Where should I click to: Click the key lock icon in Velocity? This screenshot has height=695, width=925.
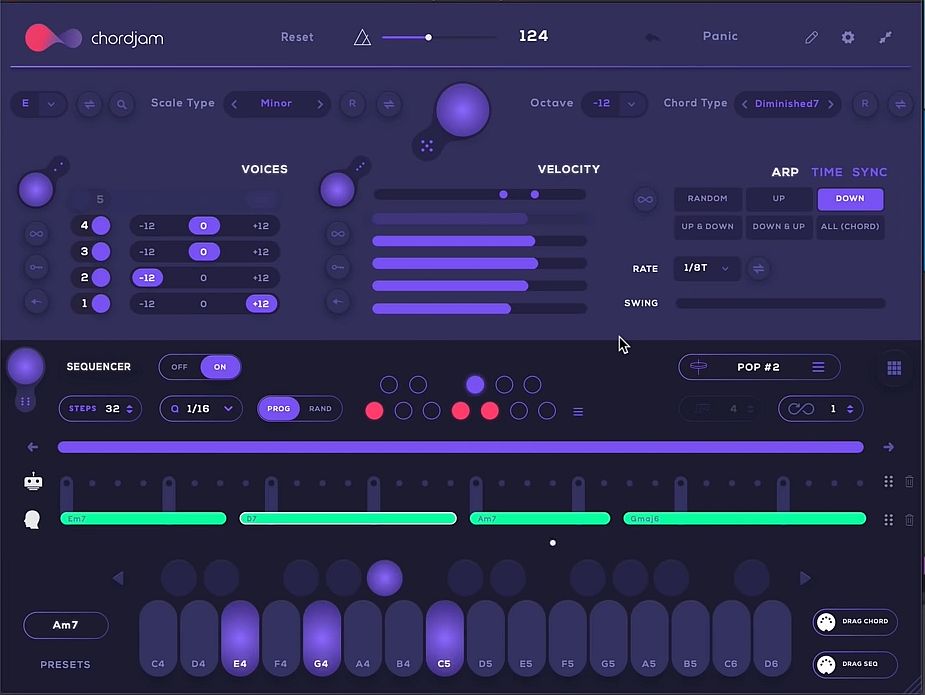point(337,267)
